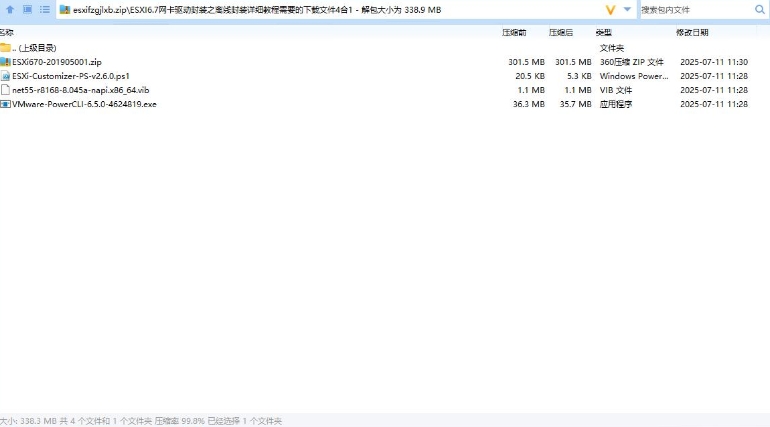
Task: Select the VMware-PowerCLI-6.5.0-4624819.exe file name
Action: [85, 104]
